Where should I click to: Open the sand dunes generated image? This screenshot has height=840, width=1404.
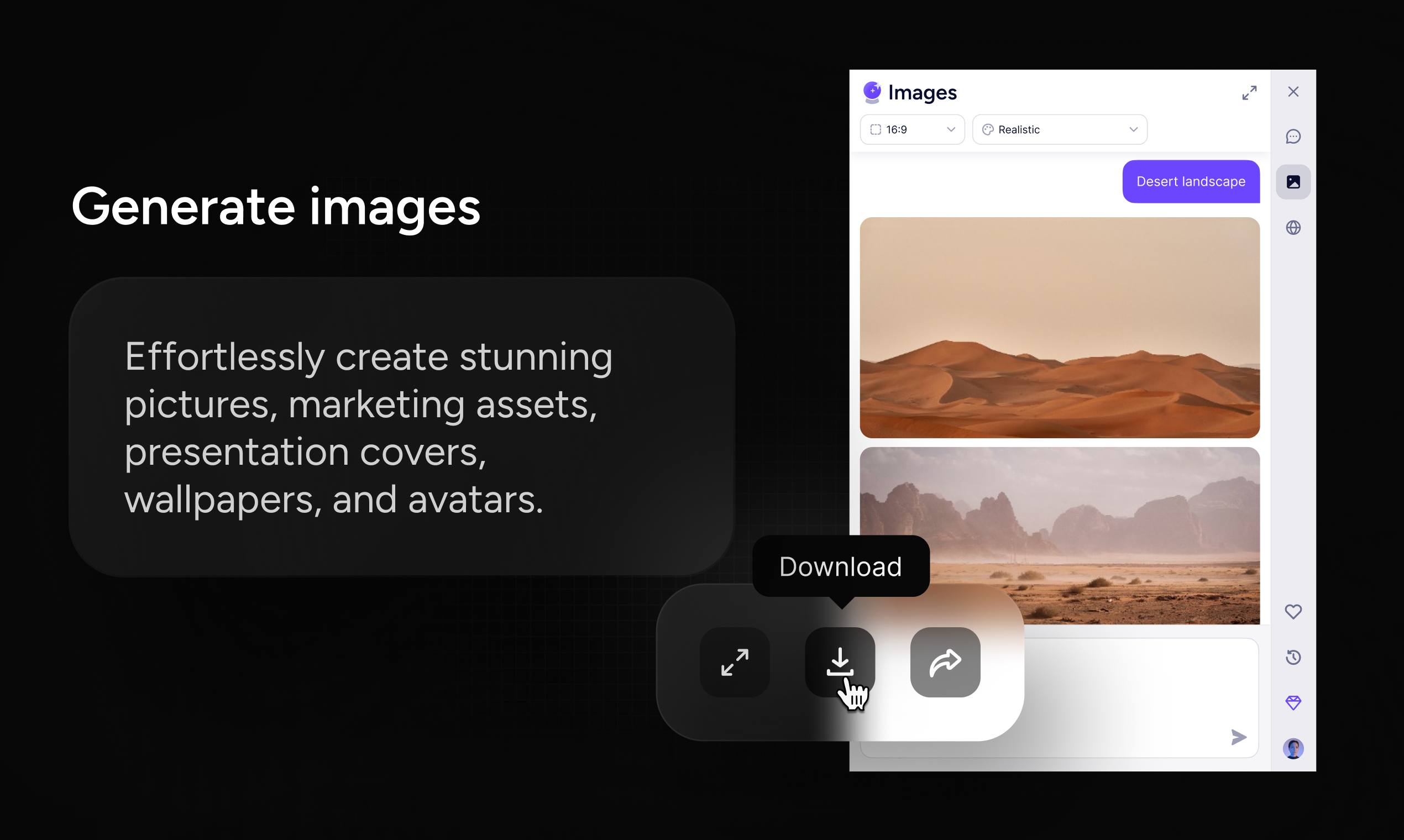click(x=1059, y=327)
